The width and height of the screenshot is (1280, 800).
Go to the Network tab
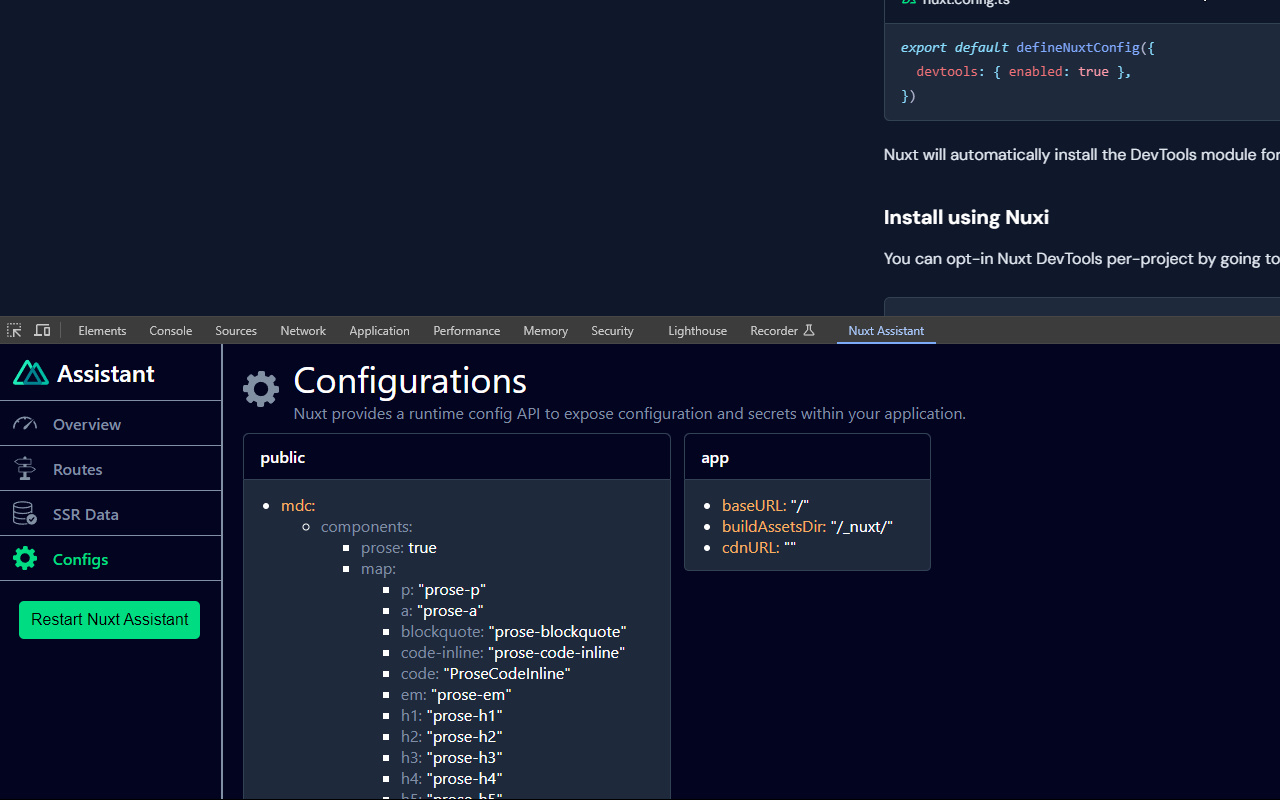coord(303,330)
